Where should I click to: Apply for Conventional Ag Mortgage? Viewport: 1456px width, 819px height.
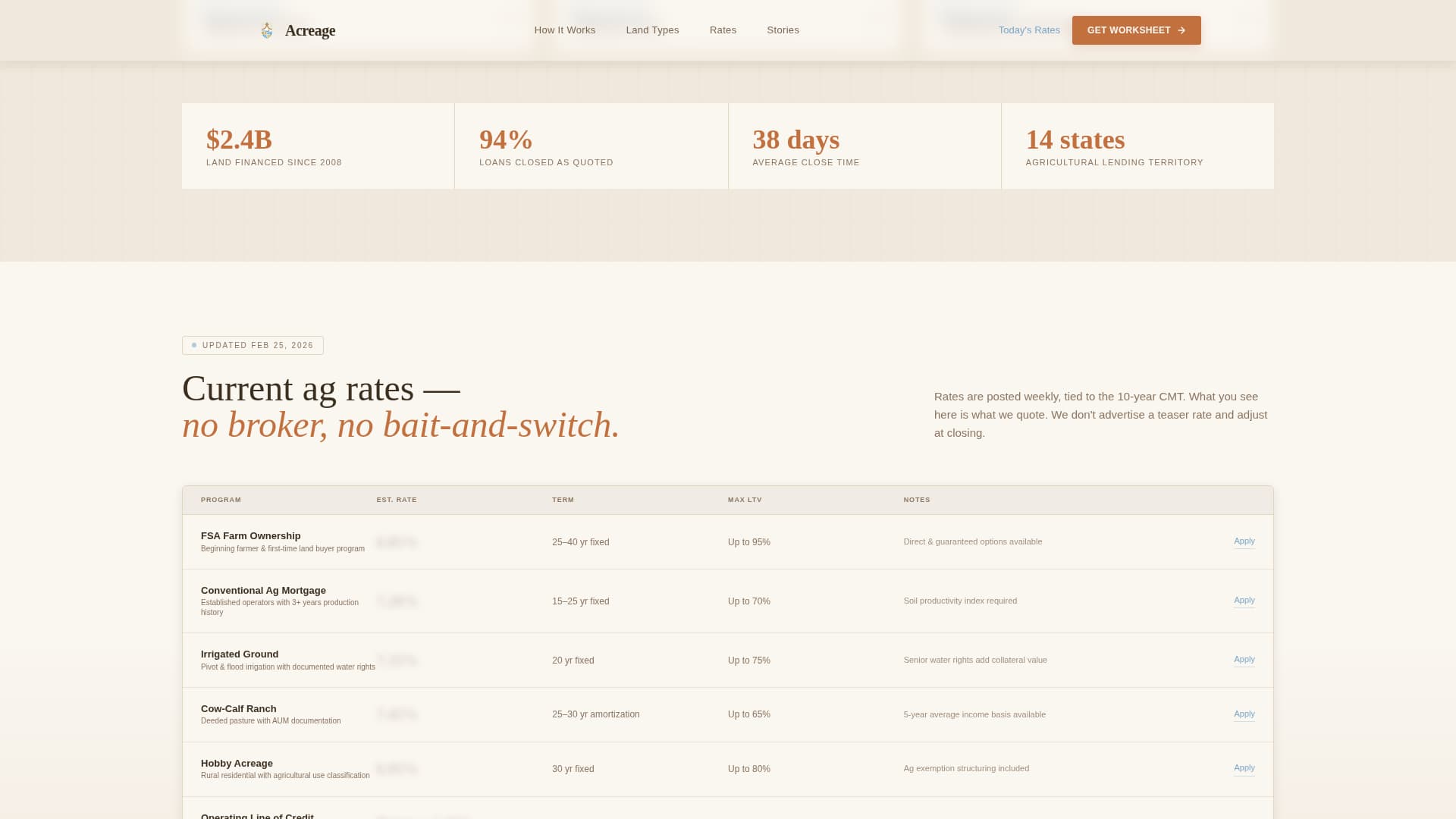[x=1244, y=601]
